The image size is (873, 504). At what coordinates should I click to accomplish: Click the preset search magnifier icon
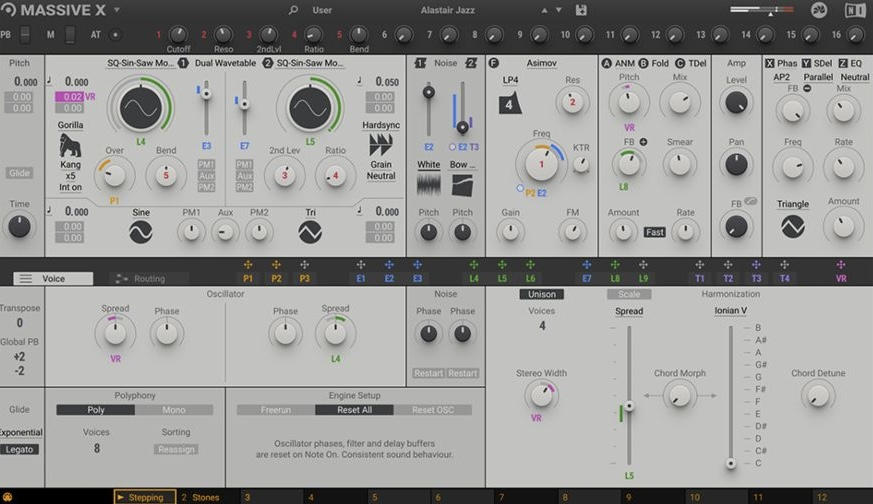(x=293, y=10)
